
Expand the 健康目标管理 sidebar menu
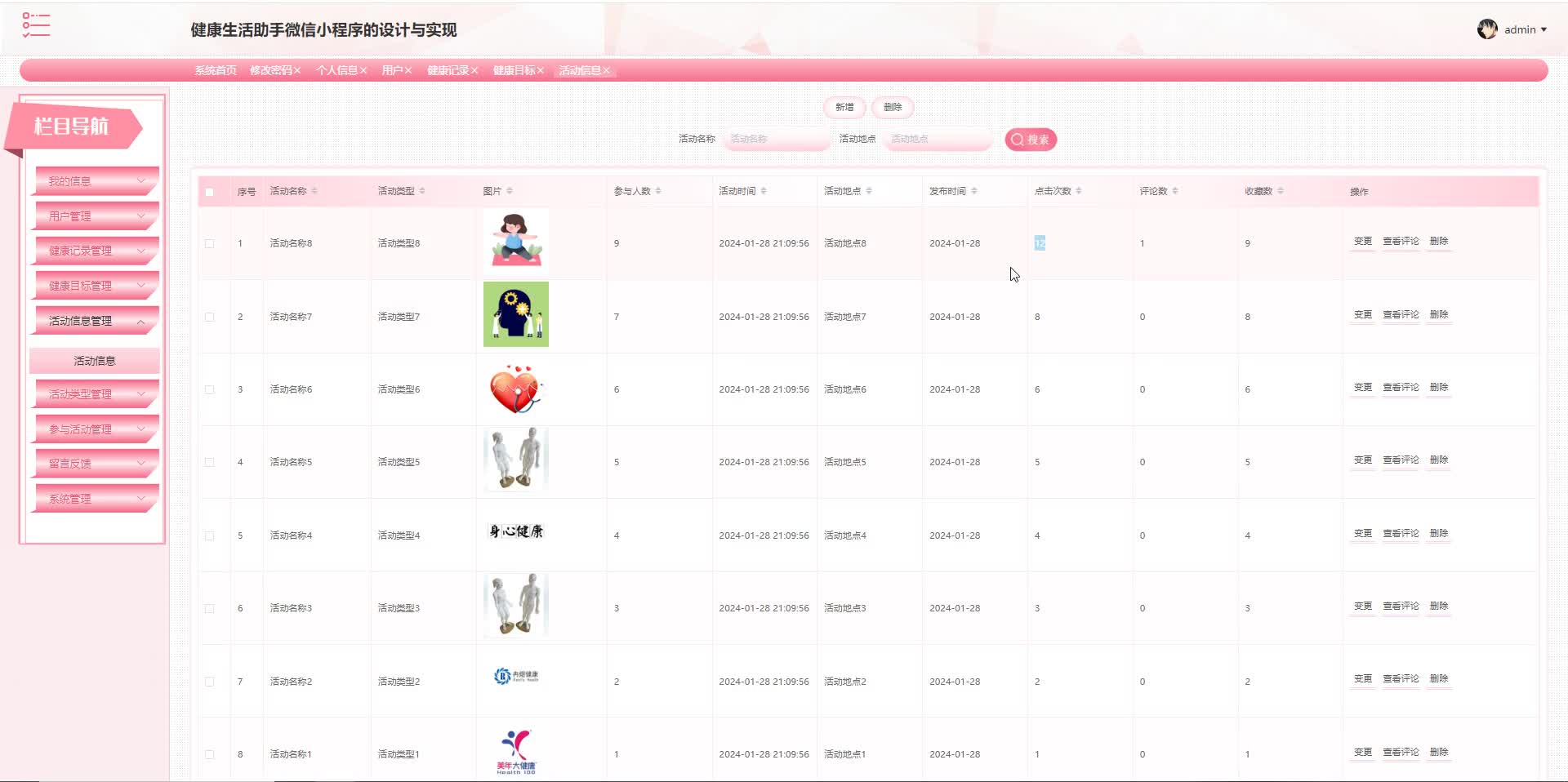(96, 286)
